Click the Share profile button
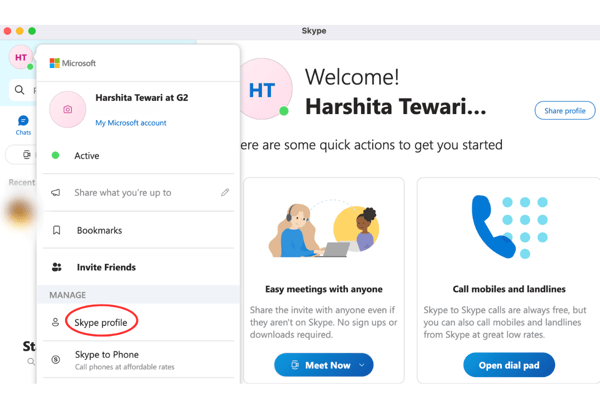Screen dimensions: 600x400 [564, 111]
